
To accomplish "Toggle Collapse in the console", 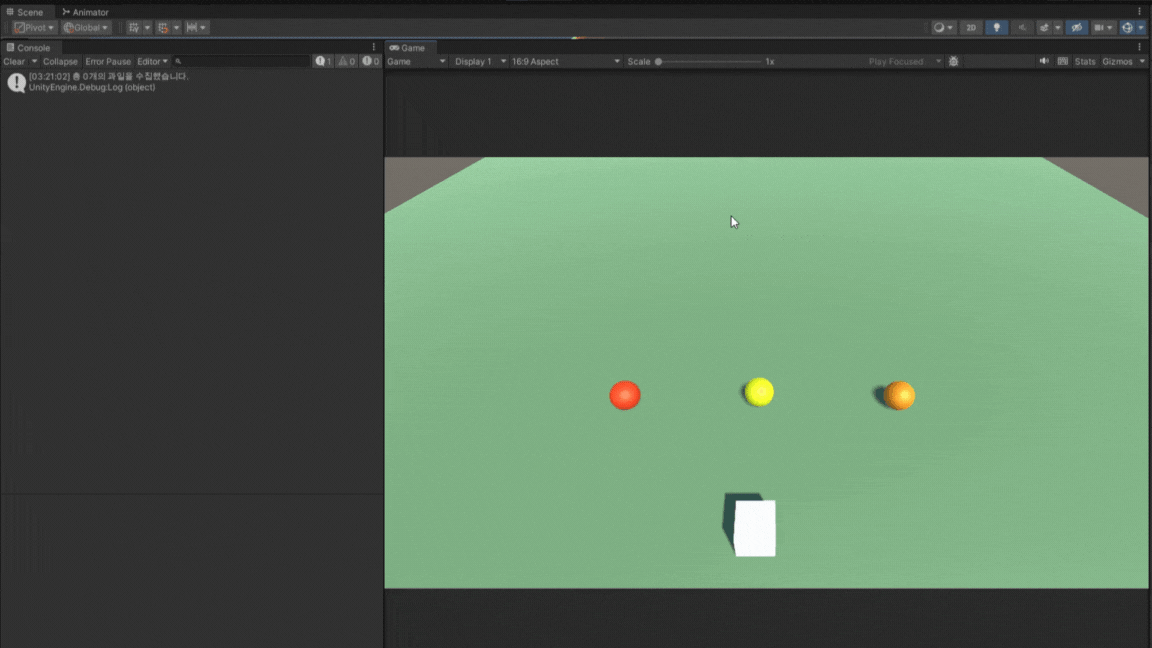I will pos(60,62).
